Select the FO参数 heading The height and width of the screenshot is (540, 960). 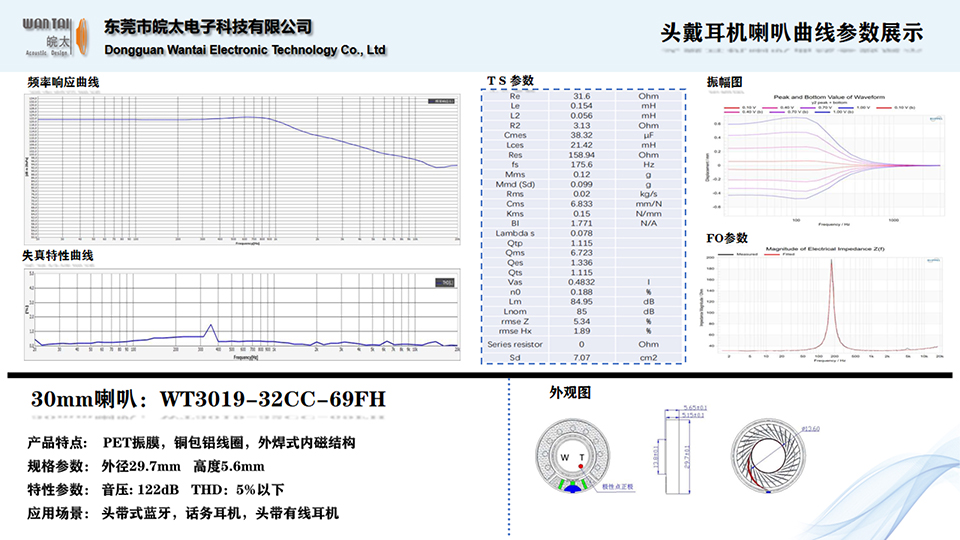[727, 238]
